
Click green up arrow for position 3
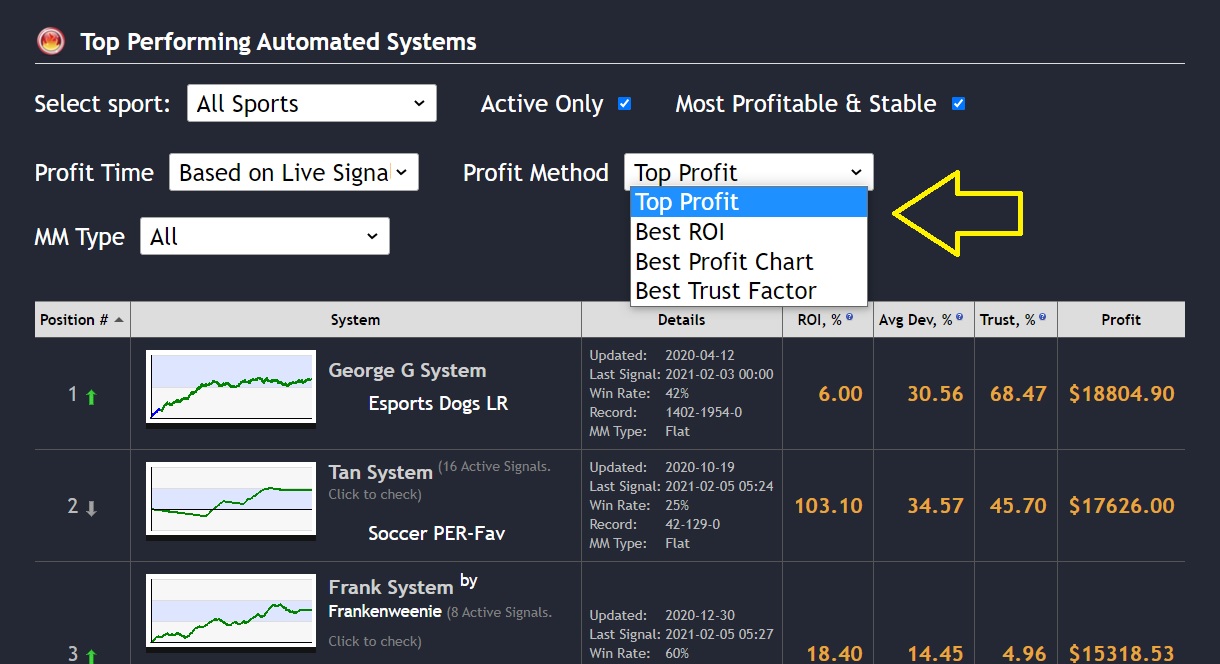tap(91, 656)
